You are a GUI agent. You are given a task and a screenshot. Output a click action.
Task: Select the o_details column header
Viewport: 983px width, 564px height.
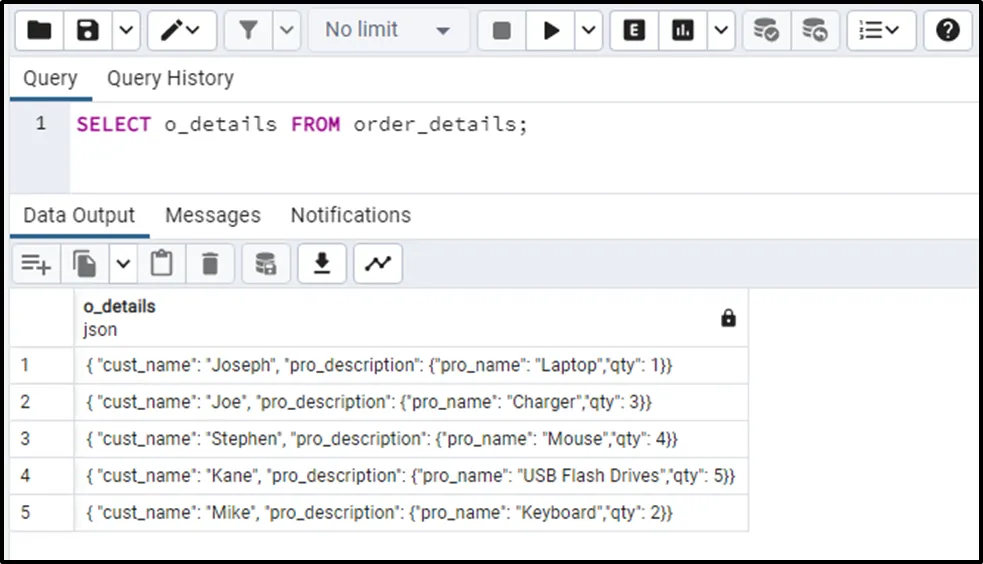tap(119, 307)
